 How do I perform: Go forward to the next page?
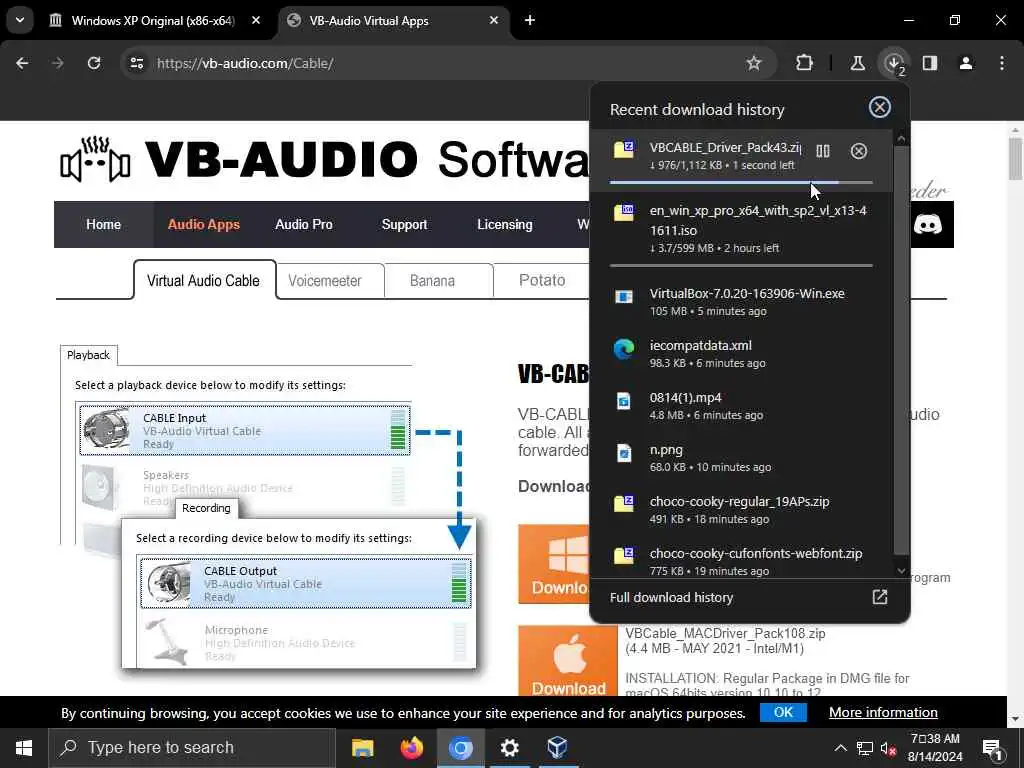pyautogui.click(x=58, y=63)
